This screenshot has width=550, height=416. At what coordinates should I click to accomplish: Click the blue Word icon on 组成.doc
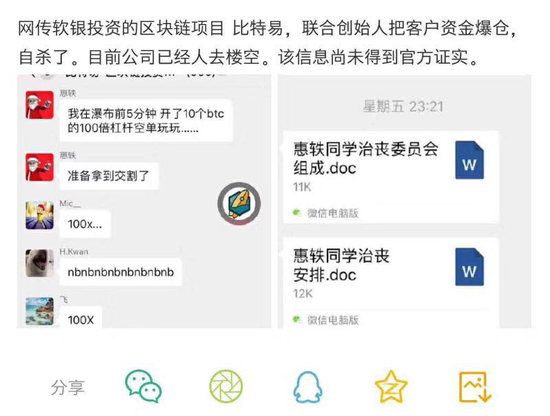469,160
